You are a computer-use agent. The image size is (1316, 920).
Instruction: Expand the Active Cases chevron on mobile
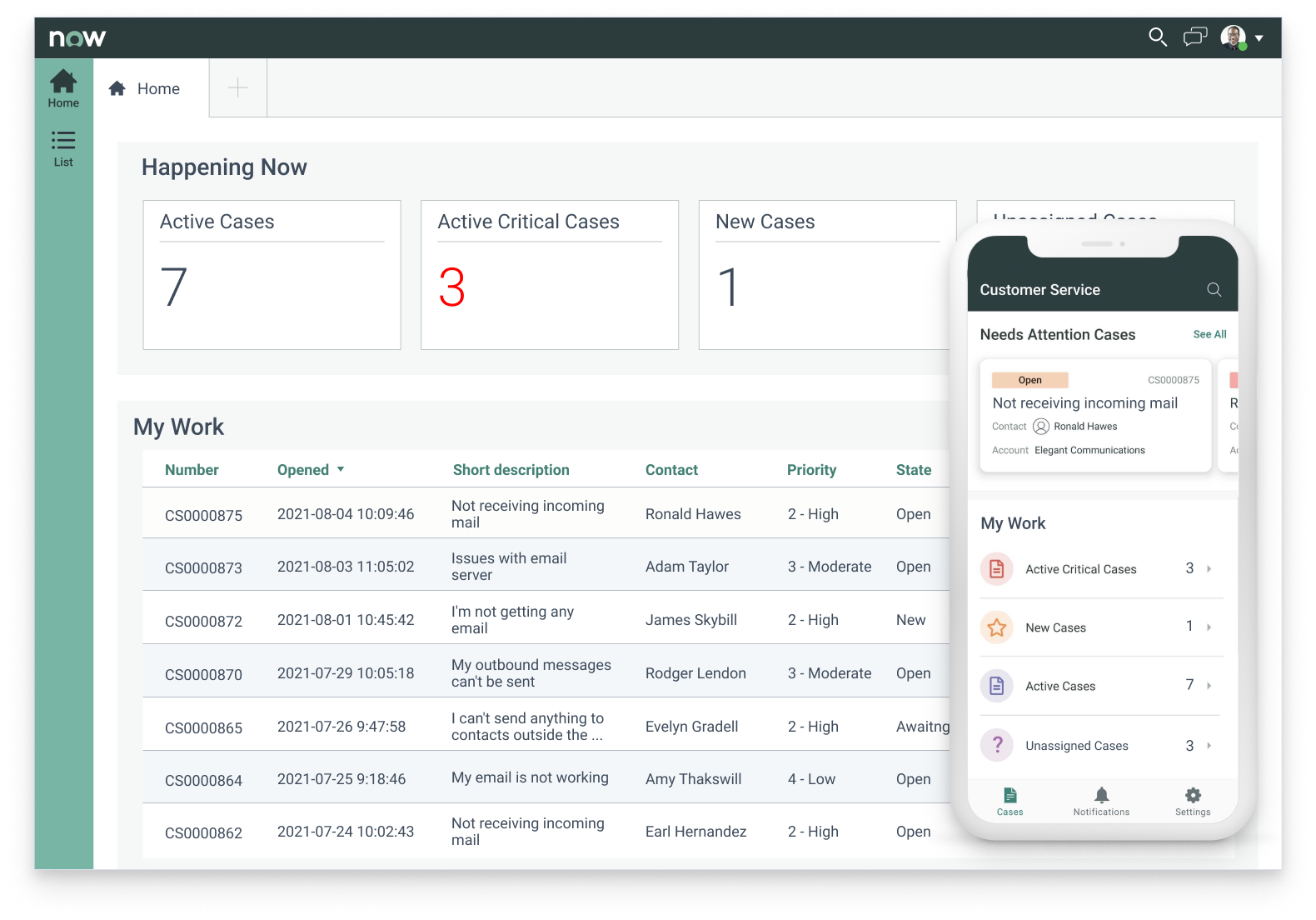click(x=1209, y=686)
